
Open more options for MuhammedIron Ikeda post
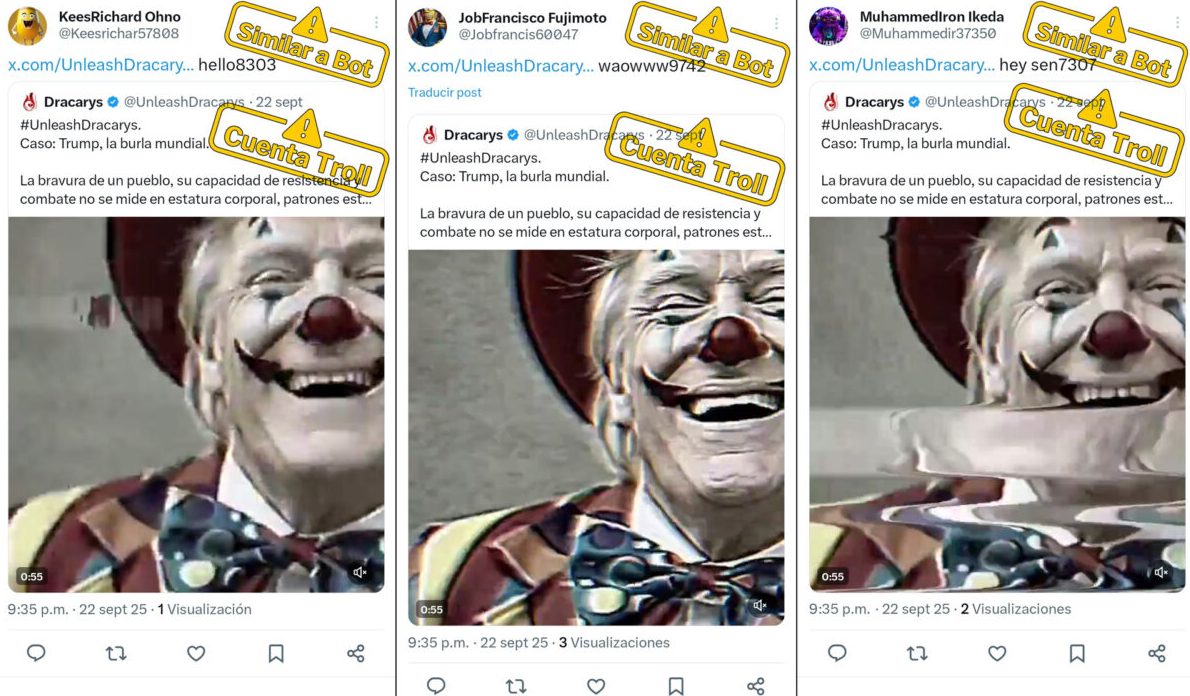[1177, 22]
